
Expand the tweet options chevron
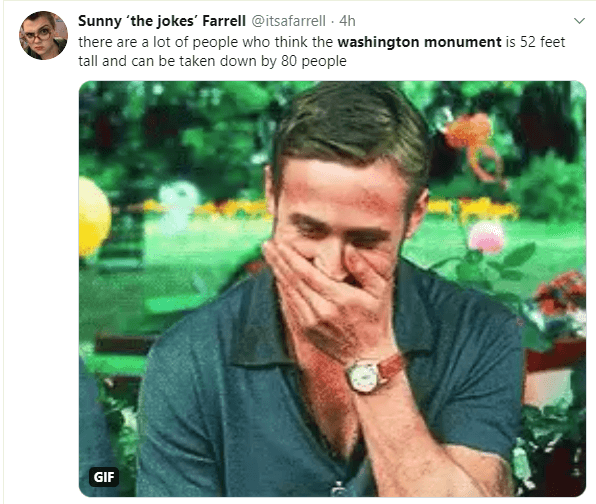579,21
